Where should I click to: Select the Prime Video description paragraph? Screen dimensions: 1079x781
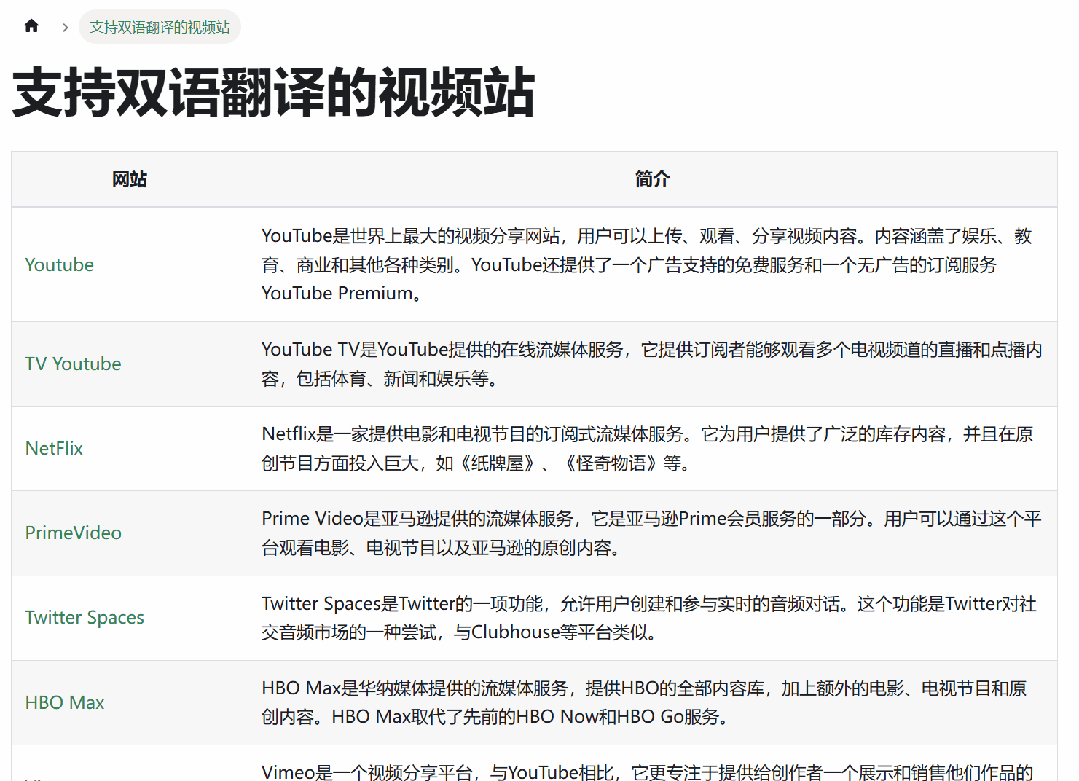pyautogui.click(x=652, y=533)
